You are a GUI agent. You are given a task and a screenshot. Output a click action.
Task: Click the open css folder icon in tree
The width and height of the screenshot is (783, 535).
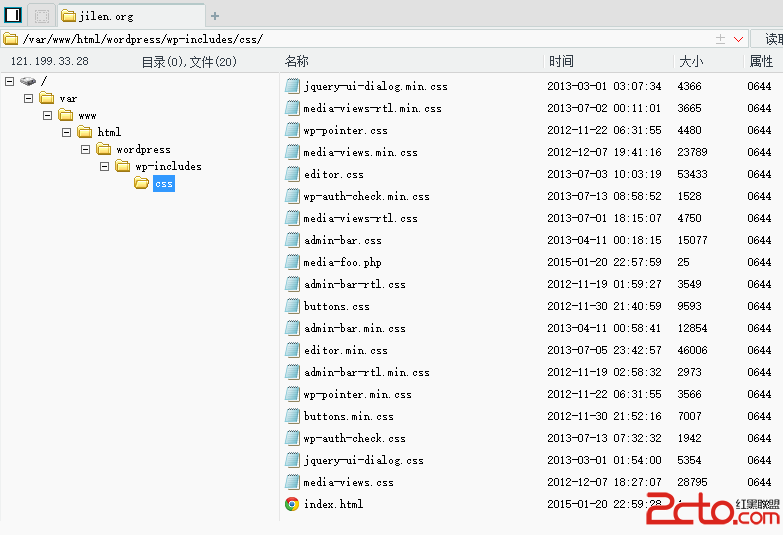(x=142, y=183)
